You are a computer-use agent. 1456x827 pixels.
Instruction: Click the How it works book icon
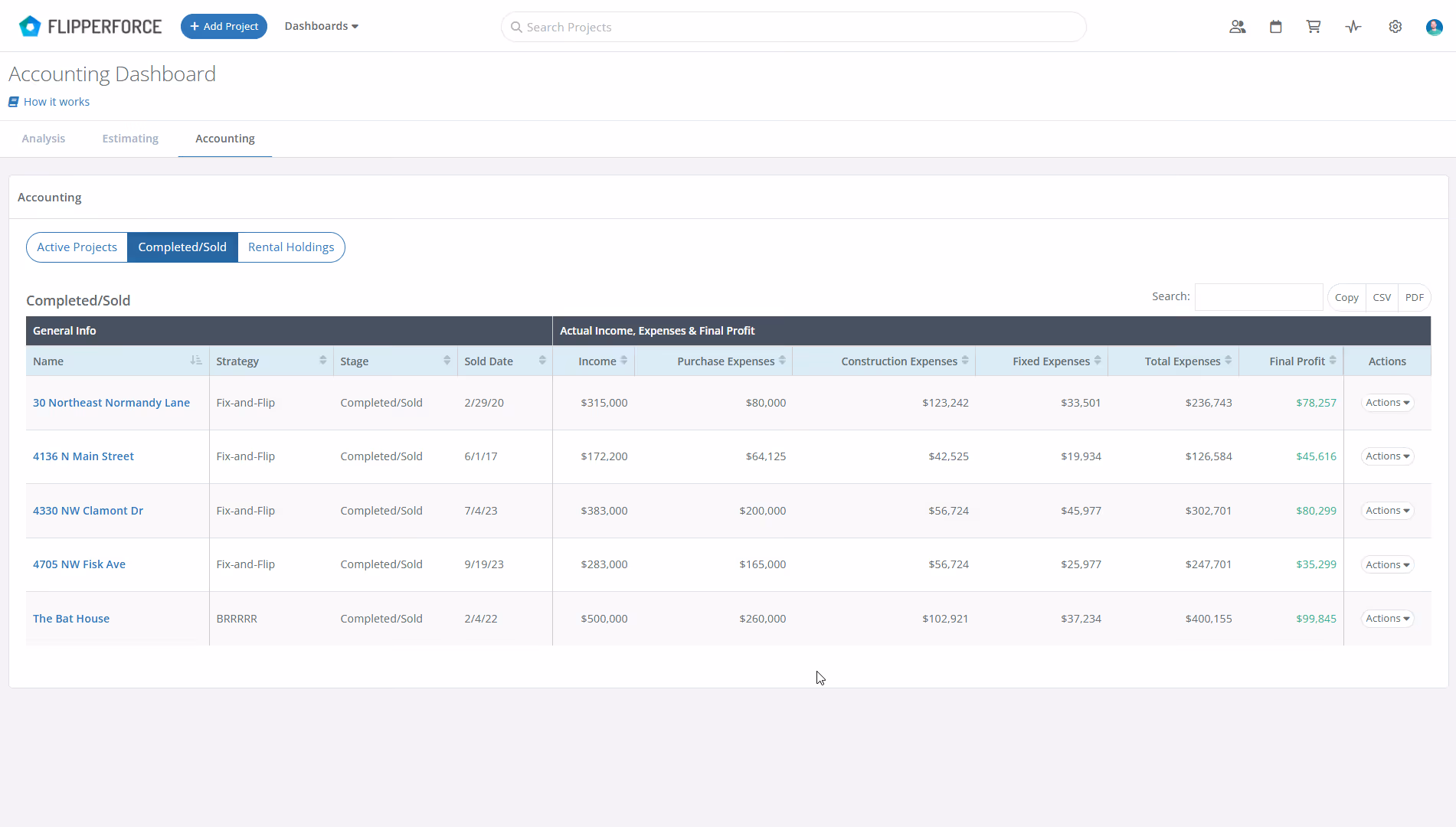coord(13,102)
